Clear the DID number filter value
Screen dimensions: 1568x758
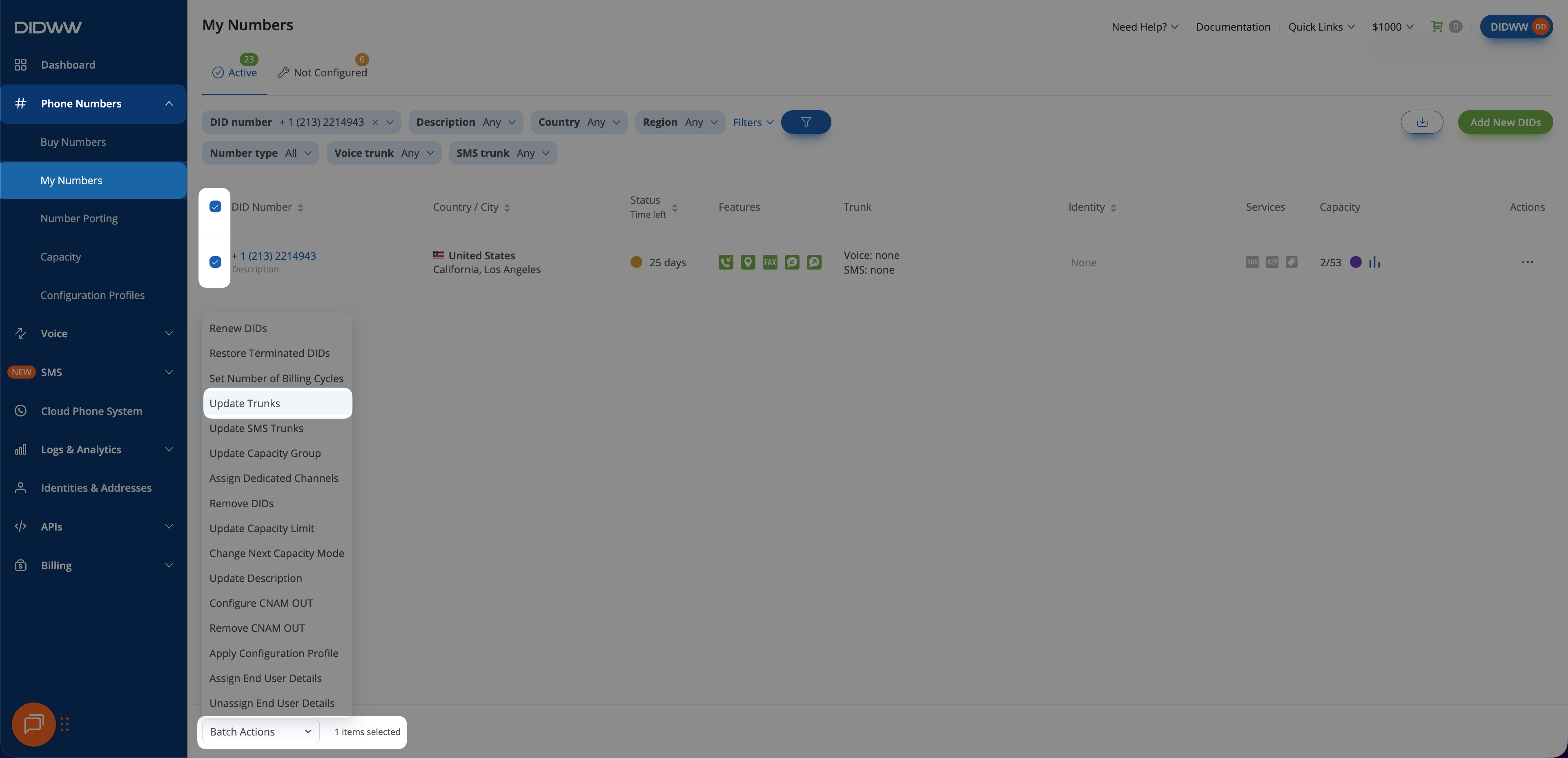click(x=375, y=123)
